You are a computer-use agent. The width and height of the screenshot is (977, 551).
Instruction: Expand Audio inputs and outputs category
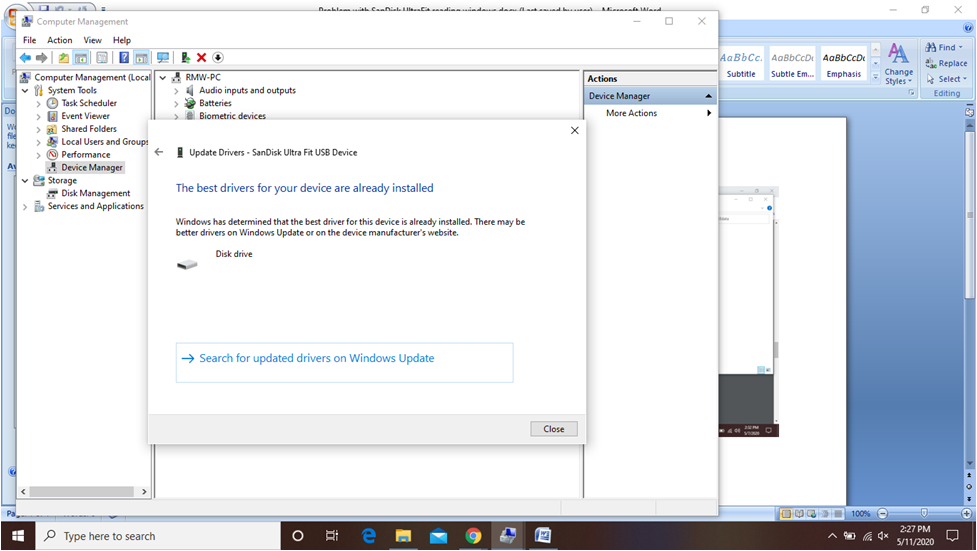pos(176,91)
